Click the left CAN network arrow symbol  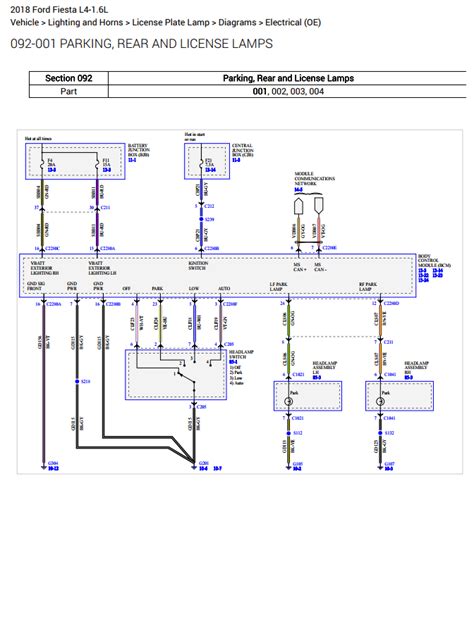pyautogui.click(x=299, y=206)
